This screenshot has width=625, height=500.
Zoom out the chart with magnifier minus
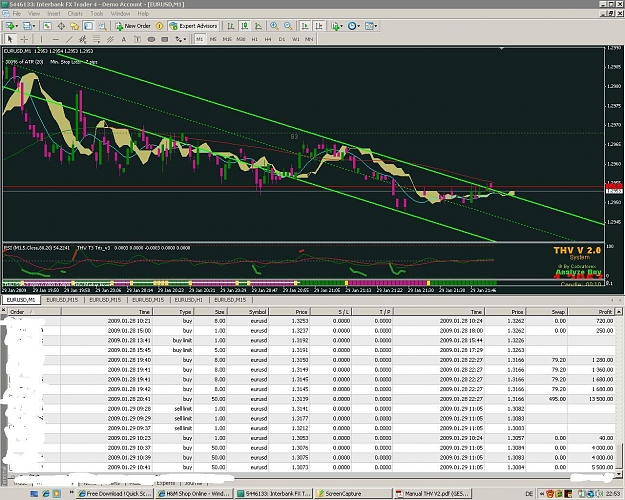(288, 26)
